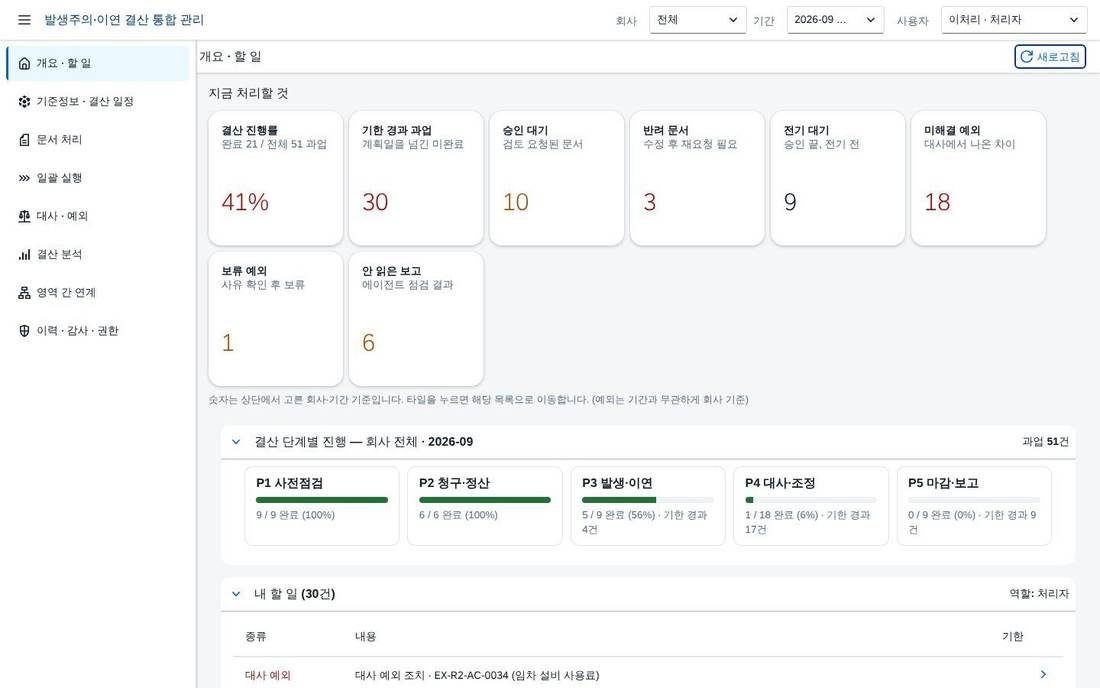Click the 일괄 실행 chevrons icon
Screen dimensions: 1100x688
(x=25, y=178)
